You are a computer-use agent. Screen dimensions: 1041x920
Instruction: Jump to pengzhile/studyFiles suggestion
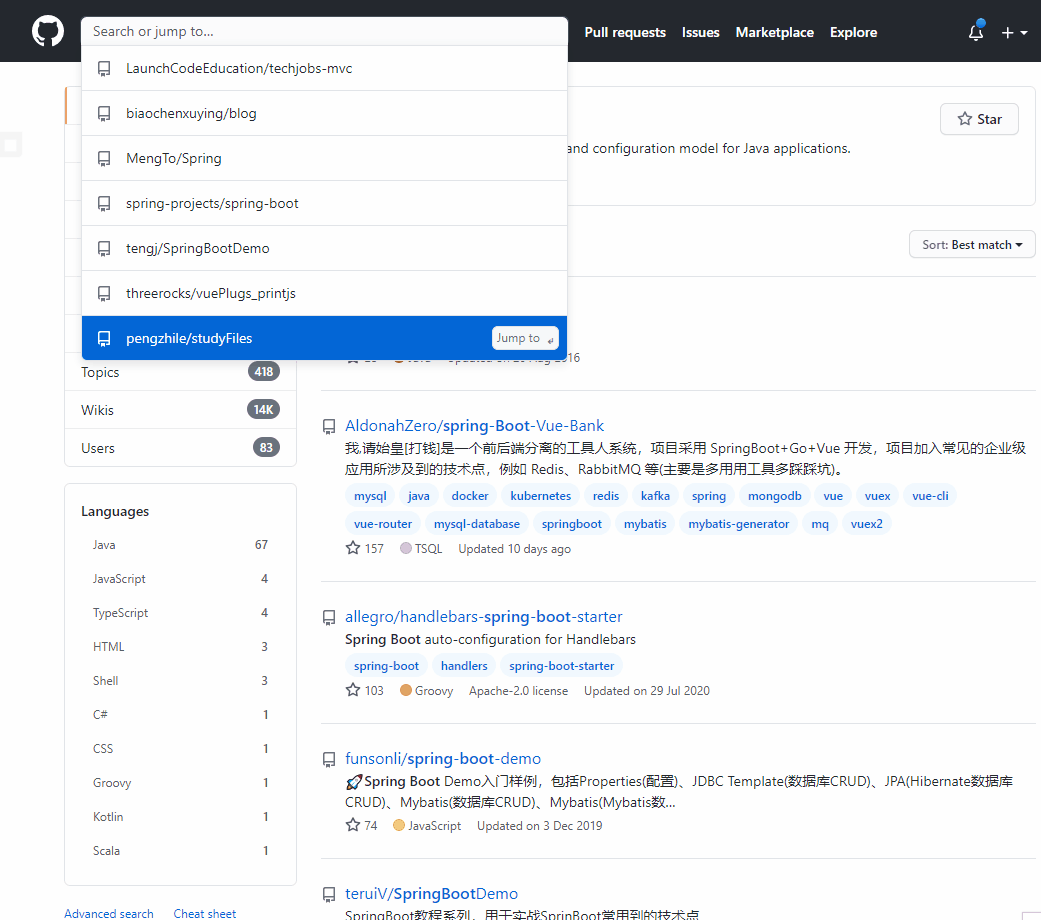[189, 338]
